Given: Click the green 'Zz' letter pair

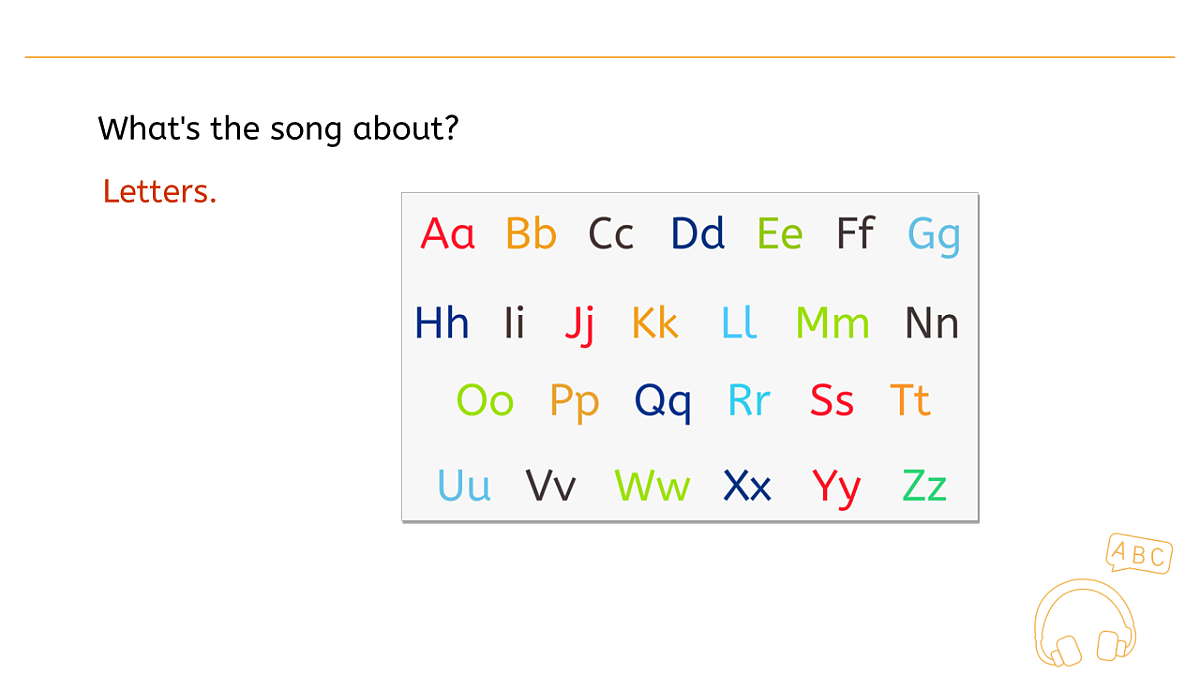Looking at the screenshot, I should [924, 487].
